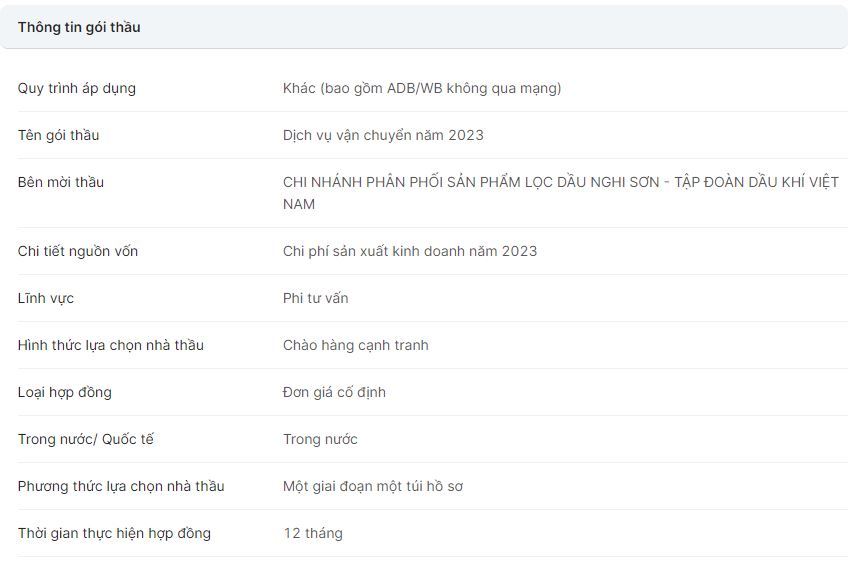Click the "Hình thức lựa chọn nhà thầu" label
The image size is (857, 573).
click(x=111, y=345)
